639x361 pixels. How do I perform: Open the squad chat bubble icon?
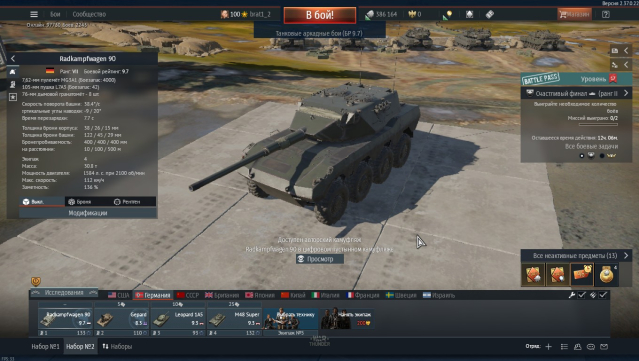point(591,346)
